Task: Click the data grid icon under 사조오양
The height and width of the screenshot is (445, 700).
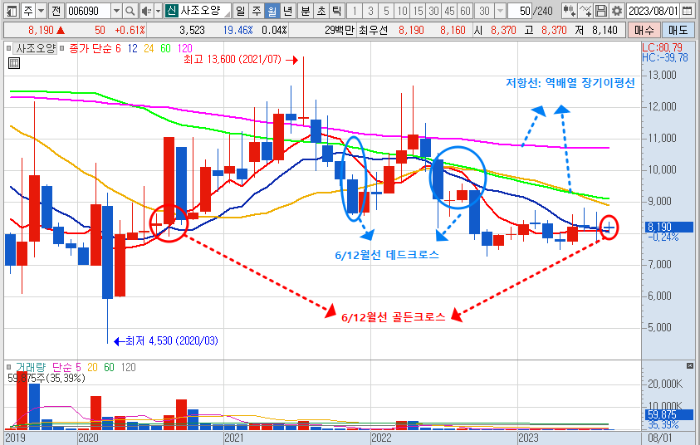Action: tap(14, 63)
